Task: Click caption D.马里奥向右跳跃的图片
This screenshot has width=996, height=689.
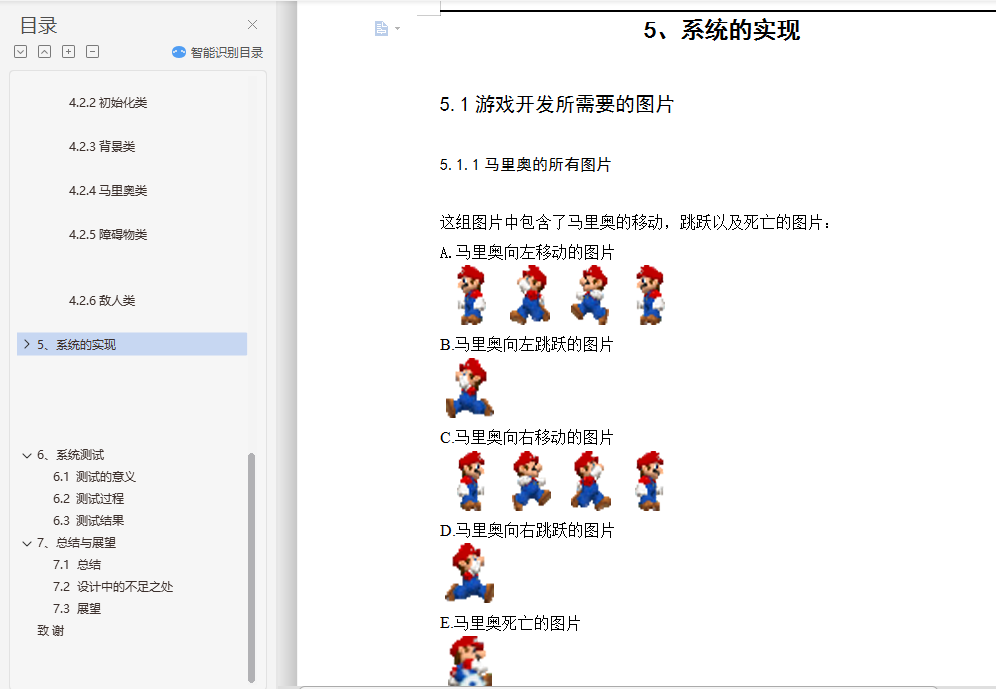Action: click(x=527, y=530)
